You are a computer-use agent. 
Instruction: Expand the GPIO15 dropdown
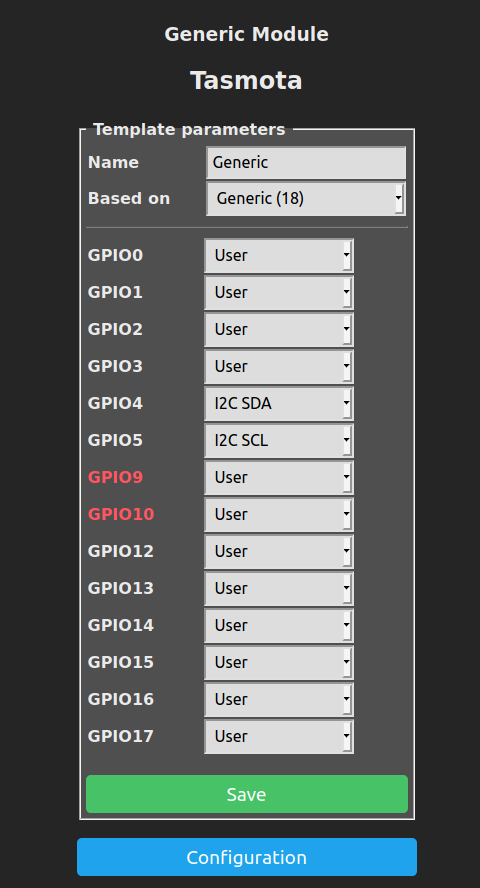279,662
